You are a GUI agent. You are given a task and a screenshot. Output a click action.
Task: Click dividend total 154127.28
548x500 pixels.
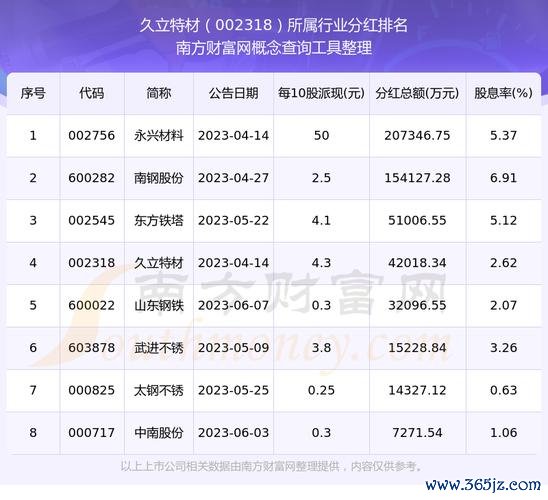(x=417, y=178)
